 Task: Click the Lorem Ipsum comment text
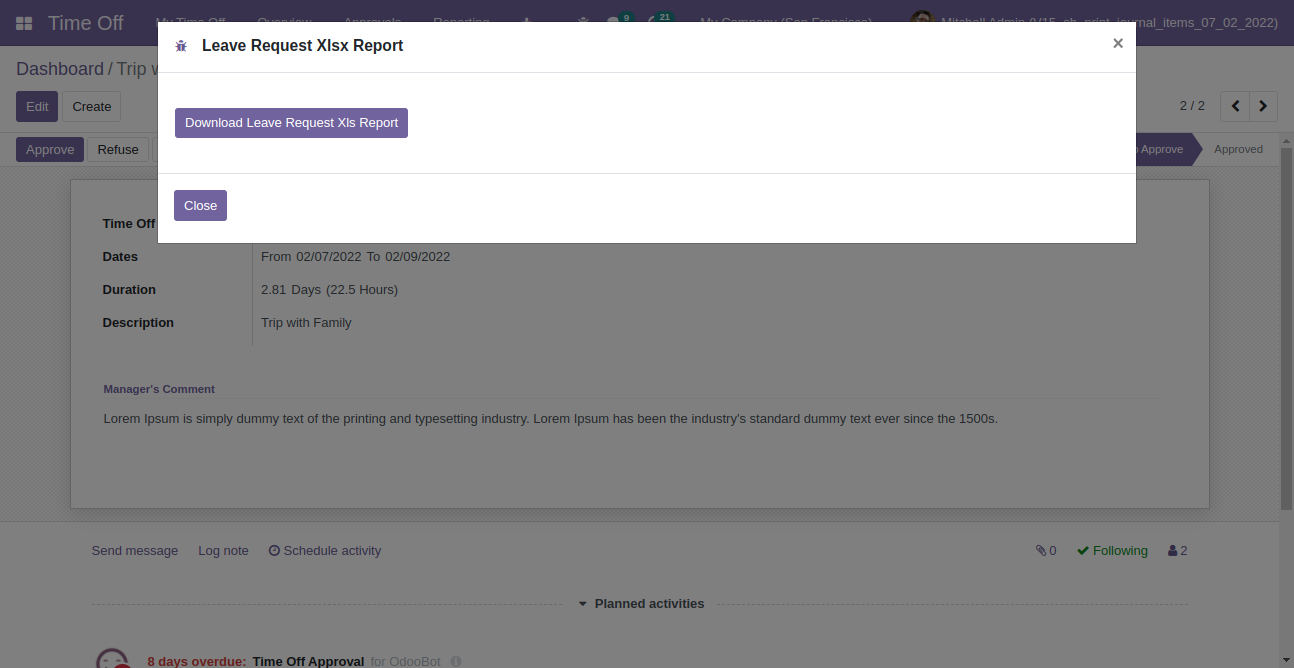point(551,419)
